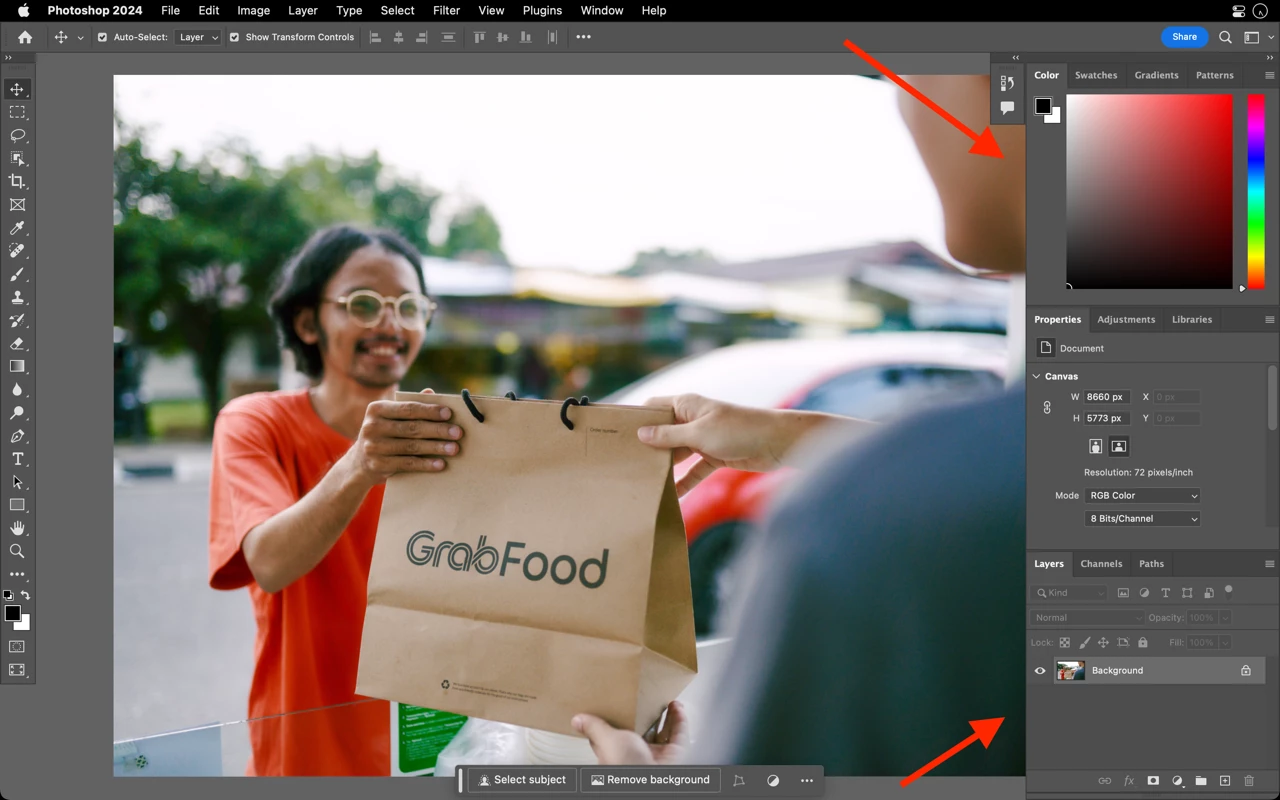Open the Move tool preset picker arrow
This screenshot has height=800, width=1280.
pyautogui.click(x=81, y=38)
